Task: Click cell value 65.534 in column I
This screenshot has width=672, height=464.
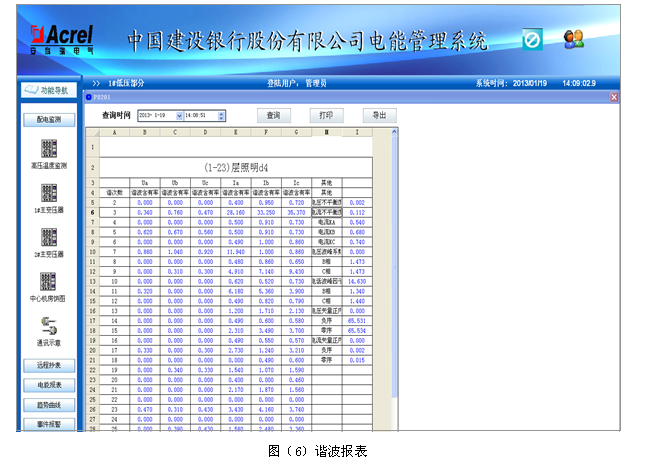Action: click(x=357, y=331)
